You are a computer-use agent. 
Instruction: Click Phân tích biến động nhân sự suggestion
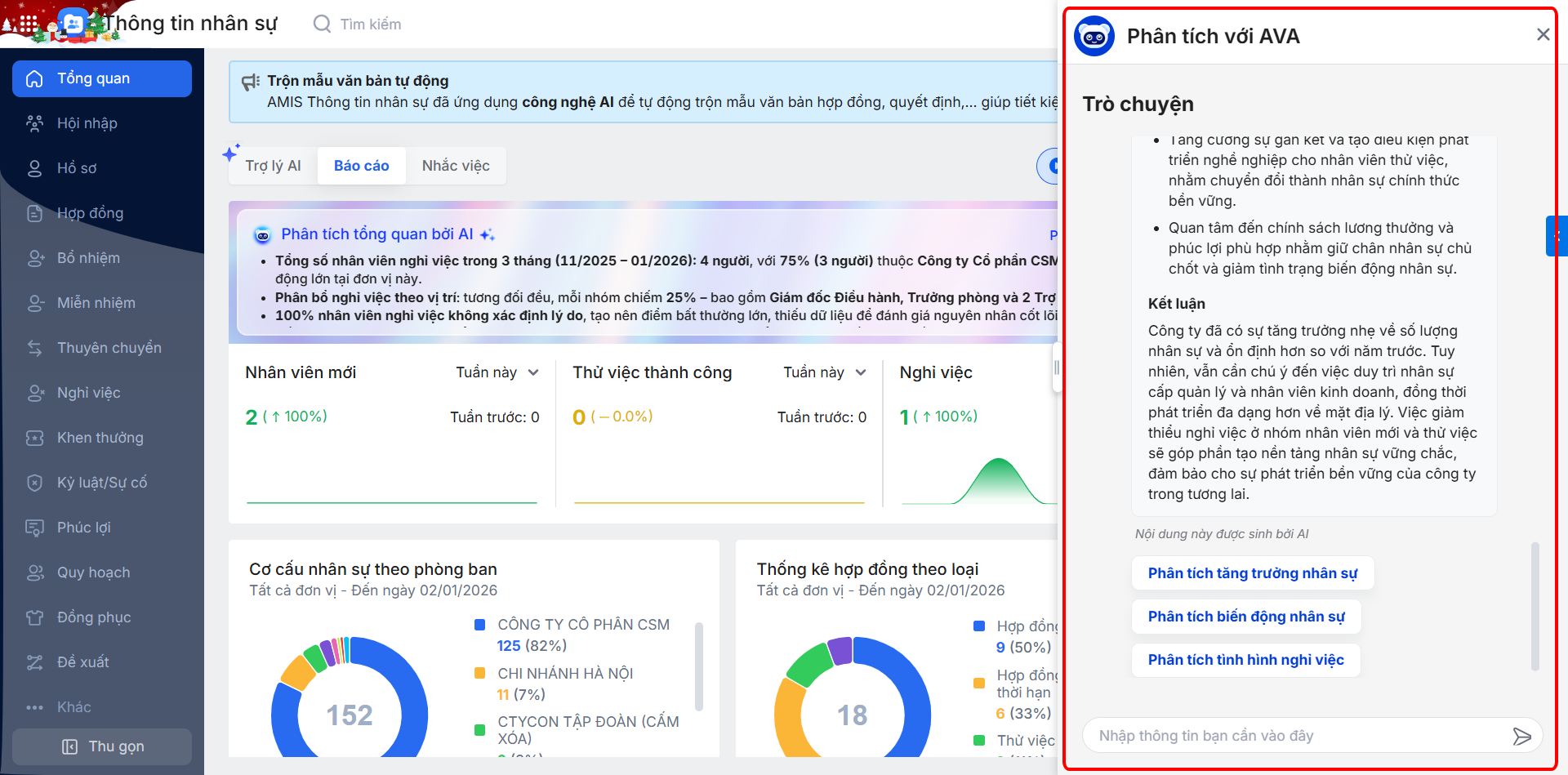(x=1246, y=617)
